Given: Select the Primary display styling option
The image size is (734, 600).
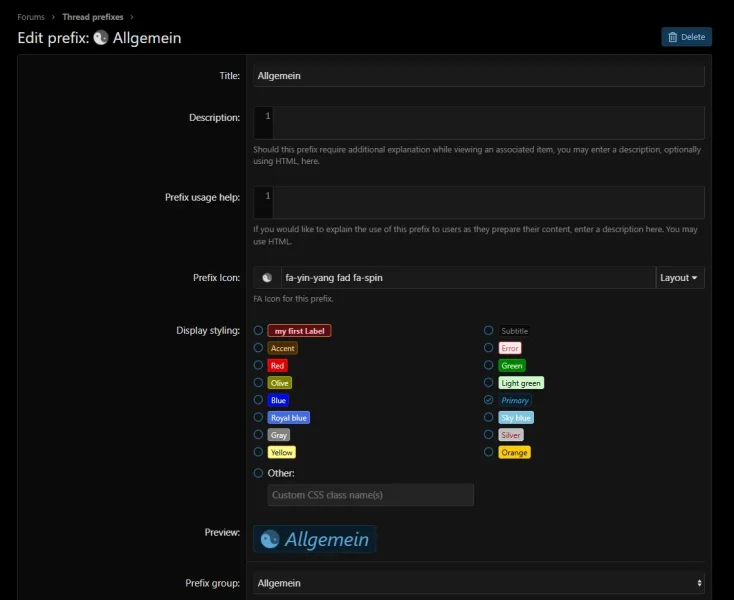Looking at the screenshot, I should point(489,400).
